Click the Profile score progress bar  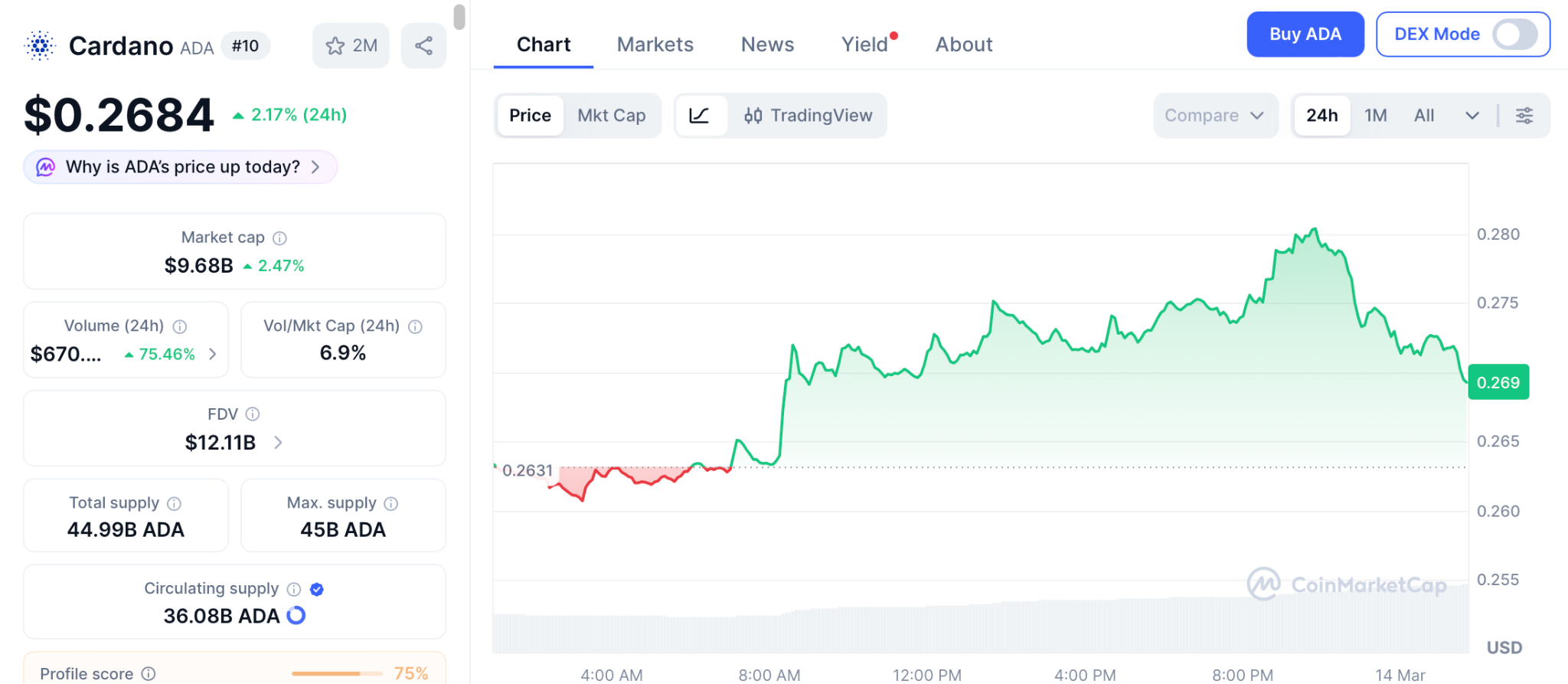pyautogui.click(x=337, y=673)
